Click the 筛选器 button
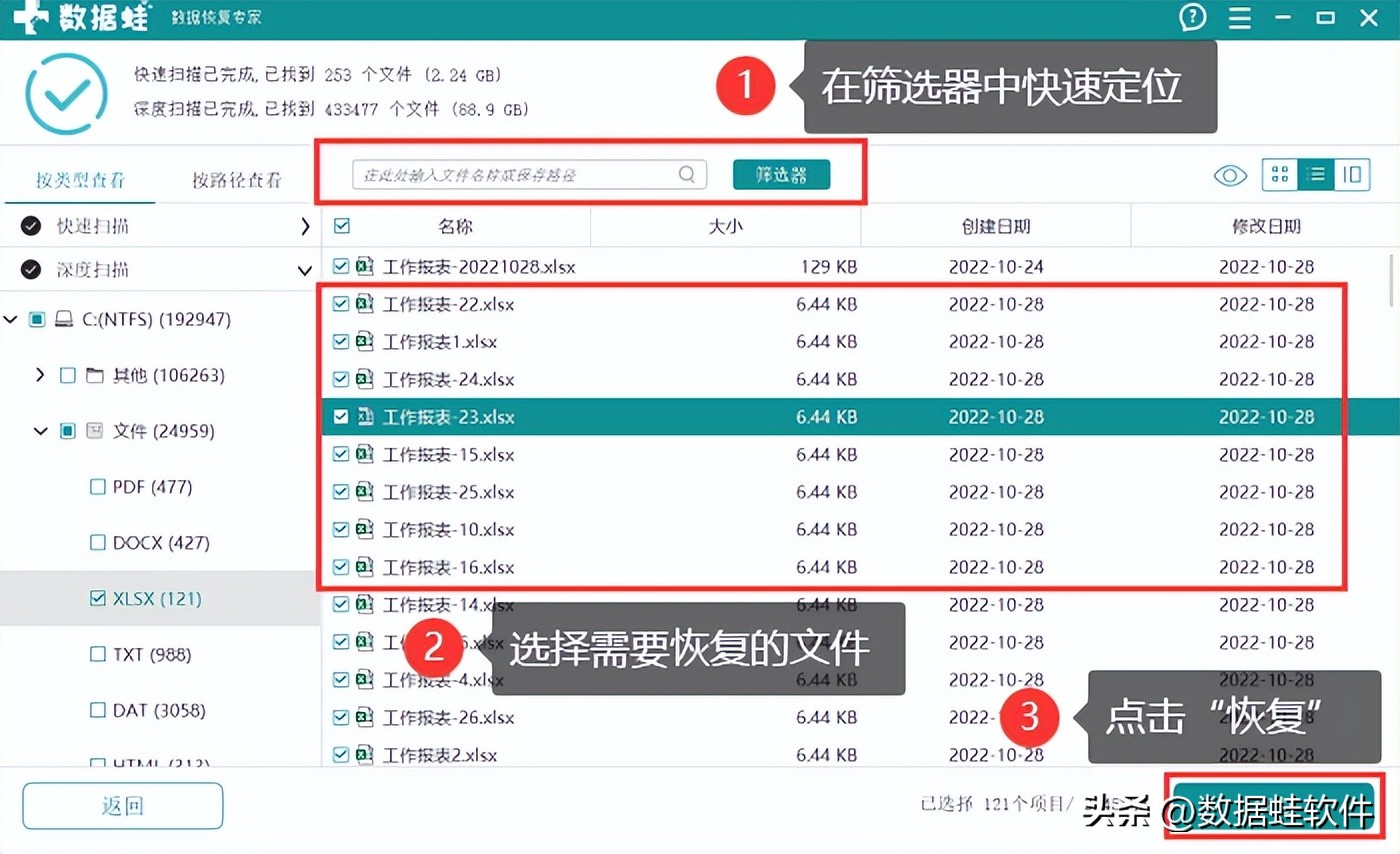This screenshot has width=1400, height=854. (x=781, y=174)
